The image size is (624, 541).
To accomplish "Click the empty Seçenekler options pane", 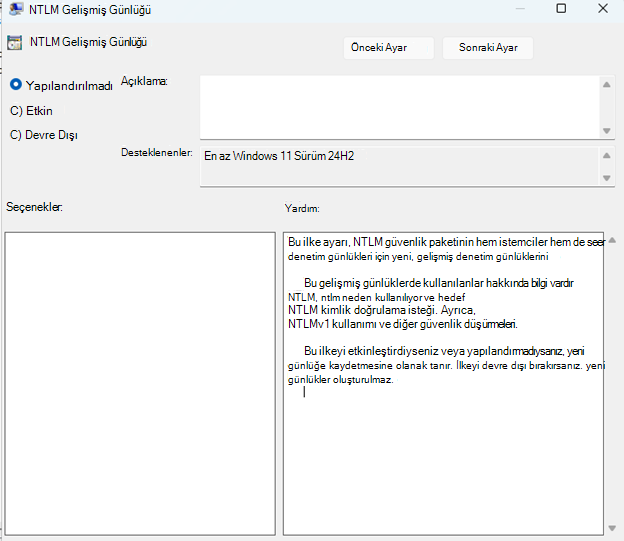I will click(140, 383).
